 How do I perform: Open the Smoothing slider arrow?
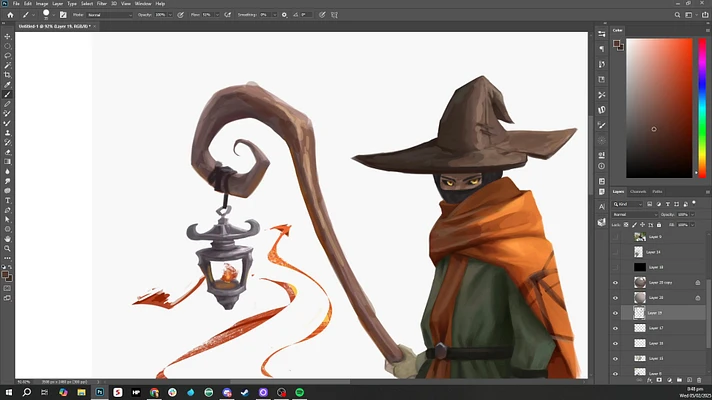click(x=274, y=15)
